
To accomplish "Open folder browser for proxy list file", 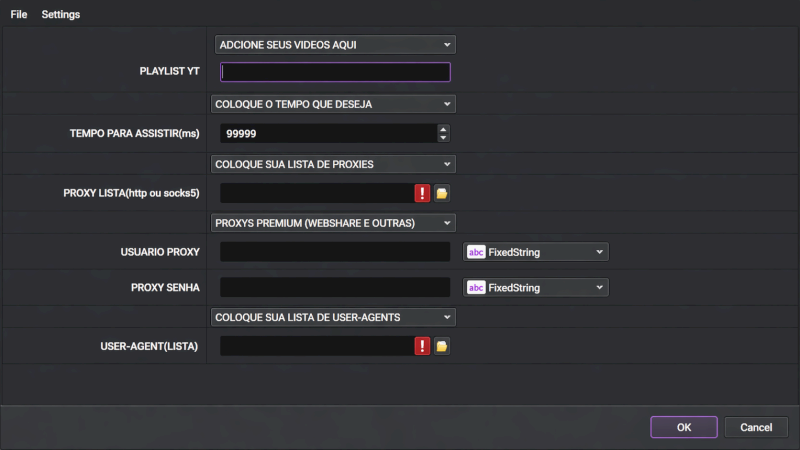I will [441, 193].
